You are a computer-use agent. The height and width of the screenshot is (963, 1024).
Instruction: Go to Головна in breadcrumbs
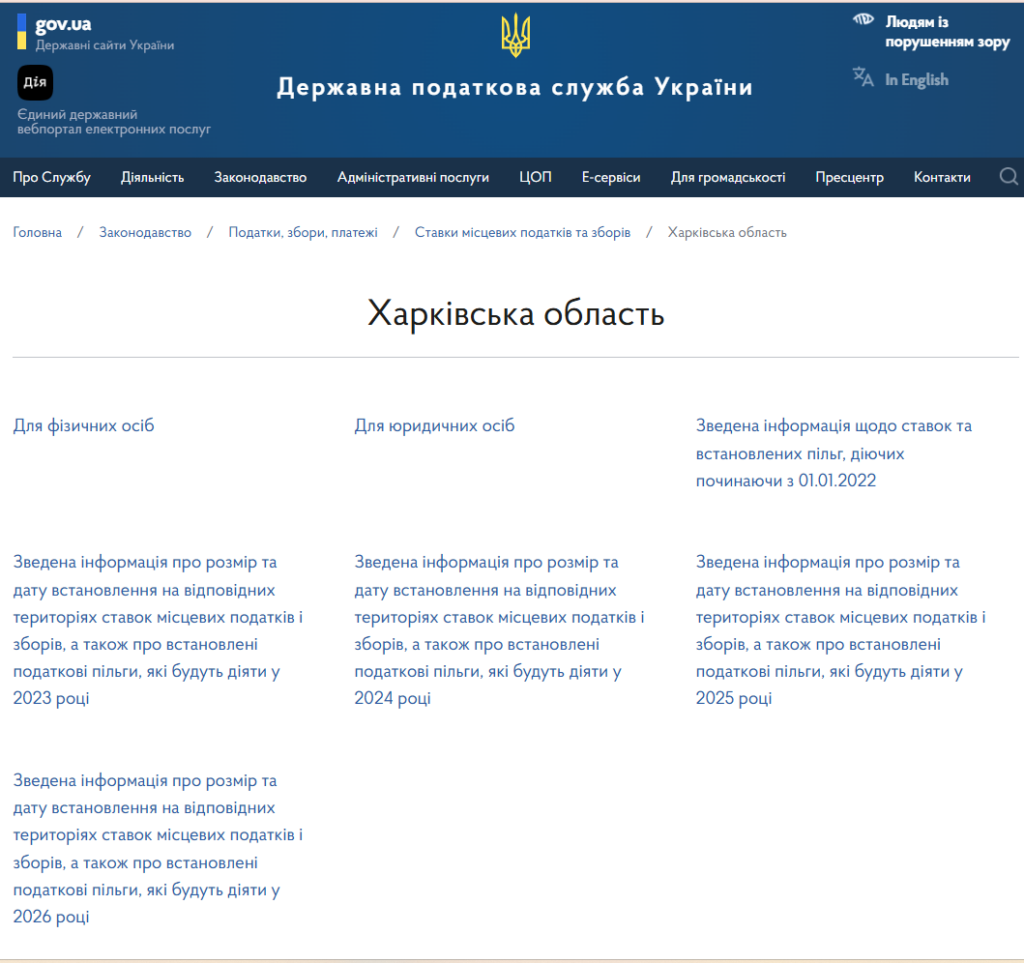pyautogui.click(x=37, y=232)
